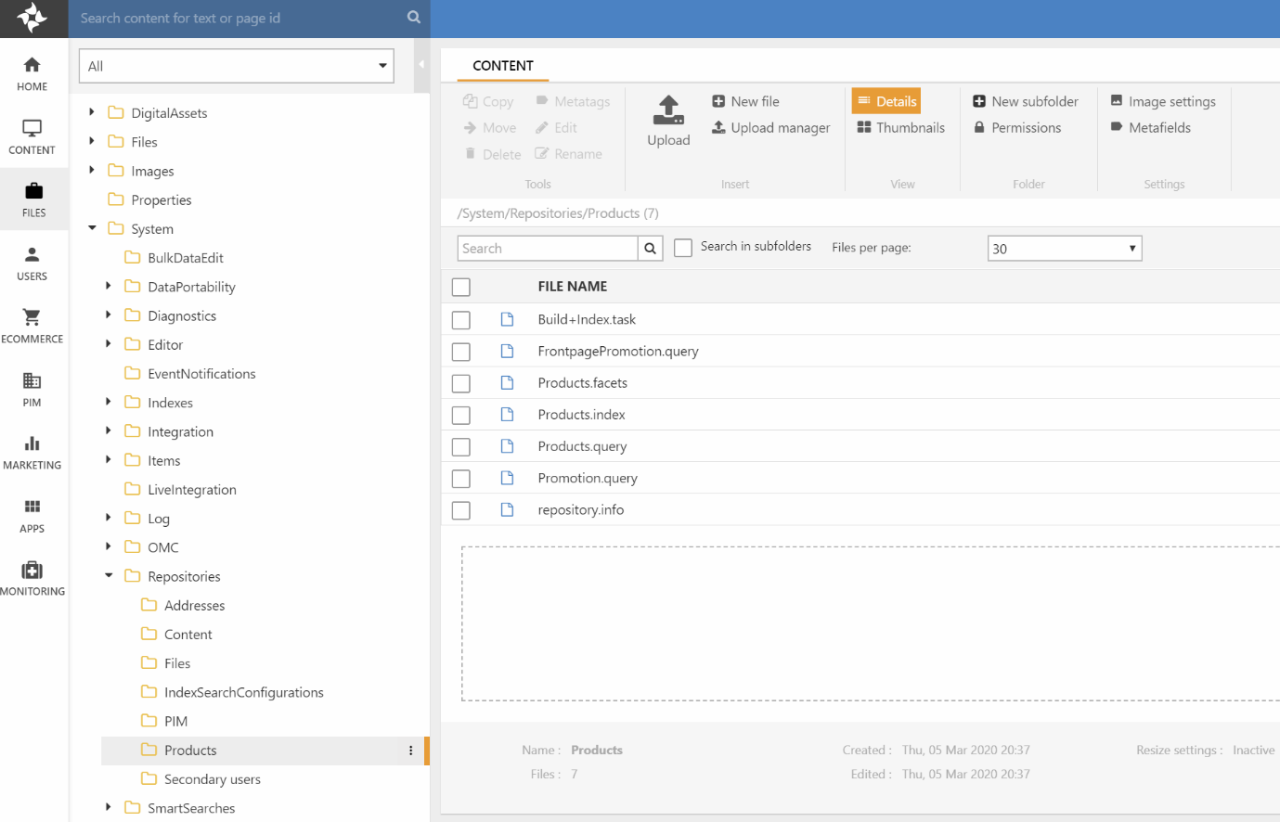Image resolution: width=1280 pixels, height=822 pixels.
Task: Switch to Thumbnails view
Action: point(900,128)
